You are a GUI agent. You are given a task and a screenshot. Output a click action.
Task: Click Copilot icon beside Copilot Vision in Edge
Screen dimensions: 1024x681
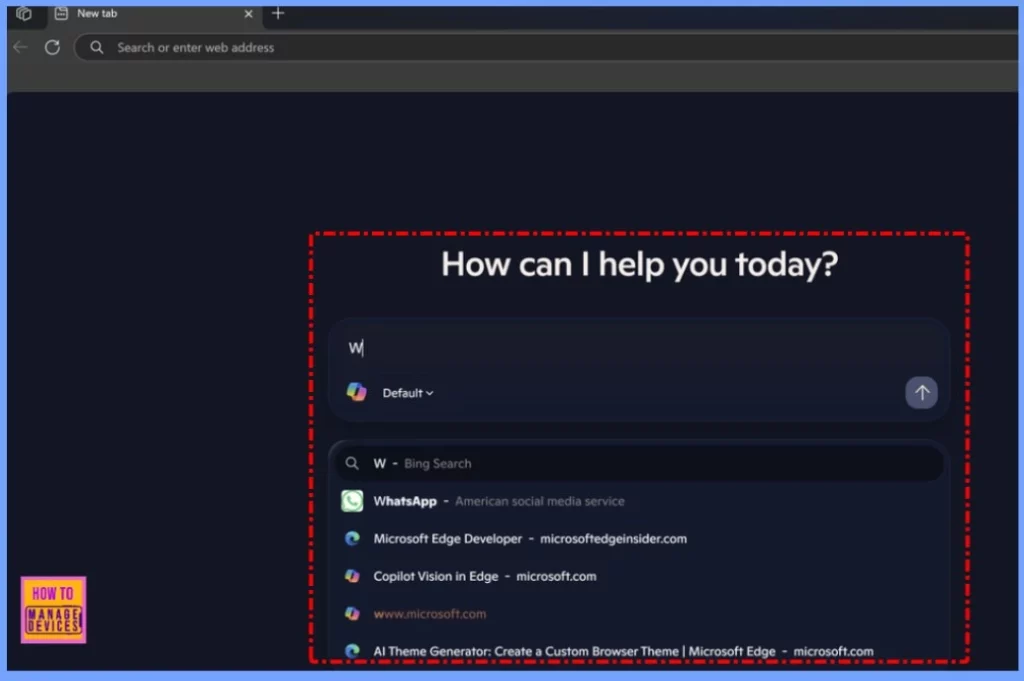(352, 577)
